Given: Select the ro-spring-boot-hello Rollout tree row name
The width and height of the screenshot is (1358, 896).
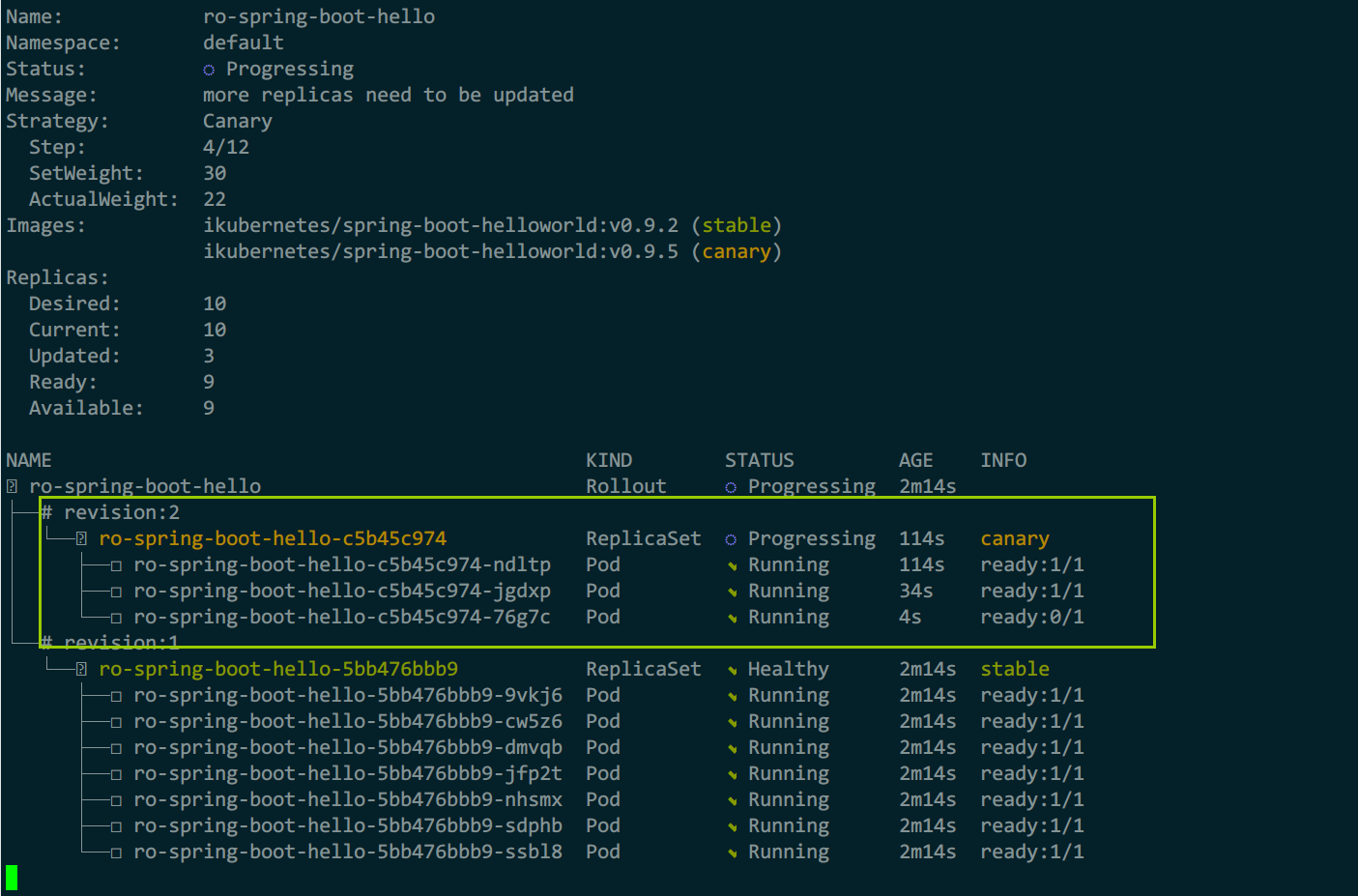Looking at the screenshot, I should (145, 486).
